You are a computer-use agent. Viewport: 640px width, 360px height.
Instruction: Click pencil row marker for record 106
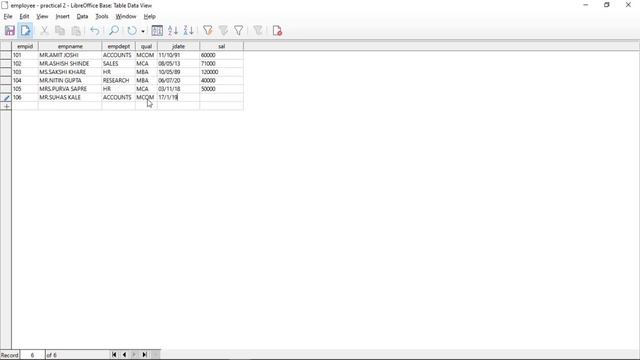coord(6,98)
